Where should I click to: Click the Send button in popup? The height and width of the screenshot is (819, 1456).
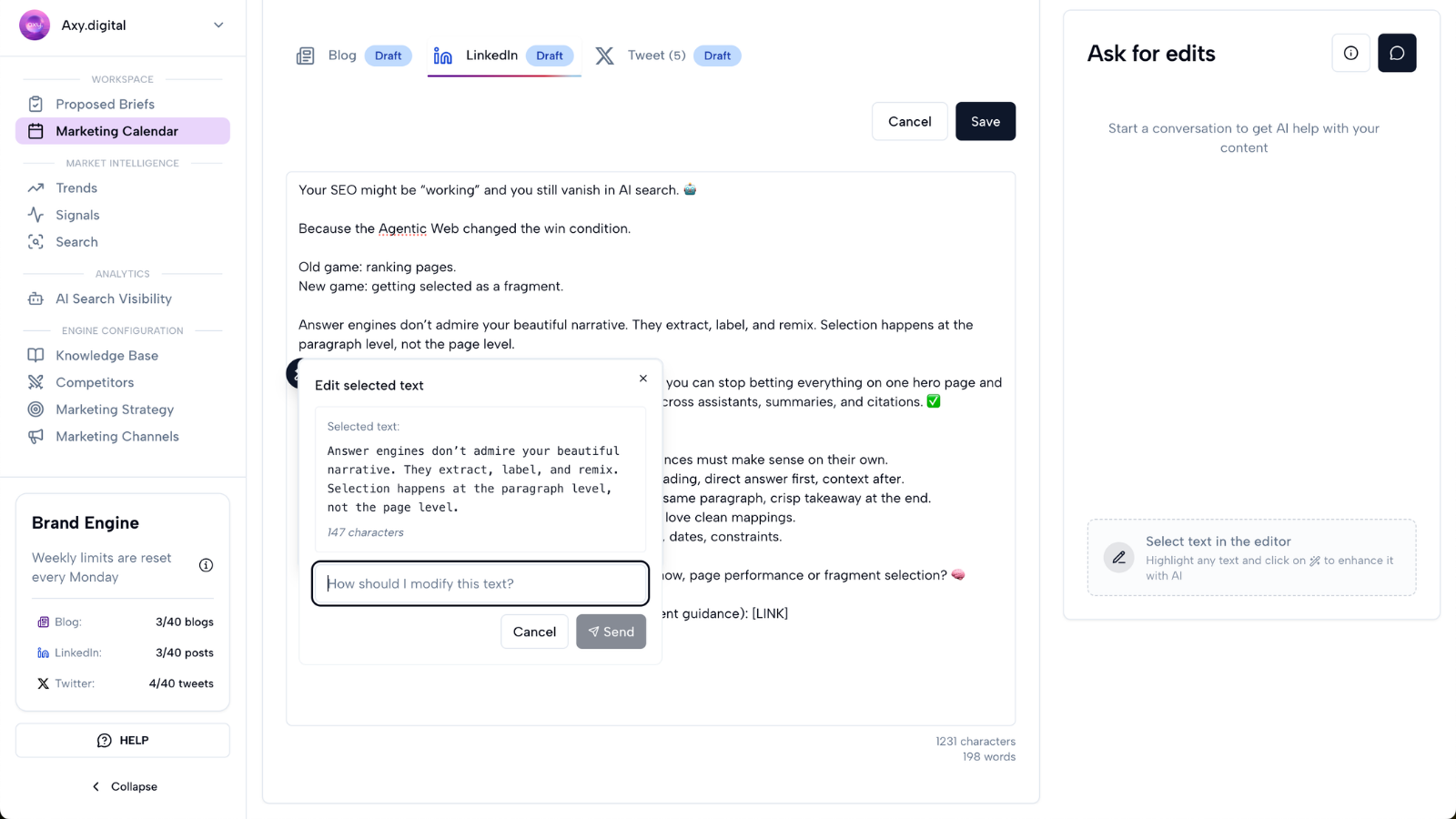point(611,632)
